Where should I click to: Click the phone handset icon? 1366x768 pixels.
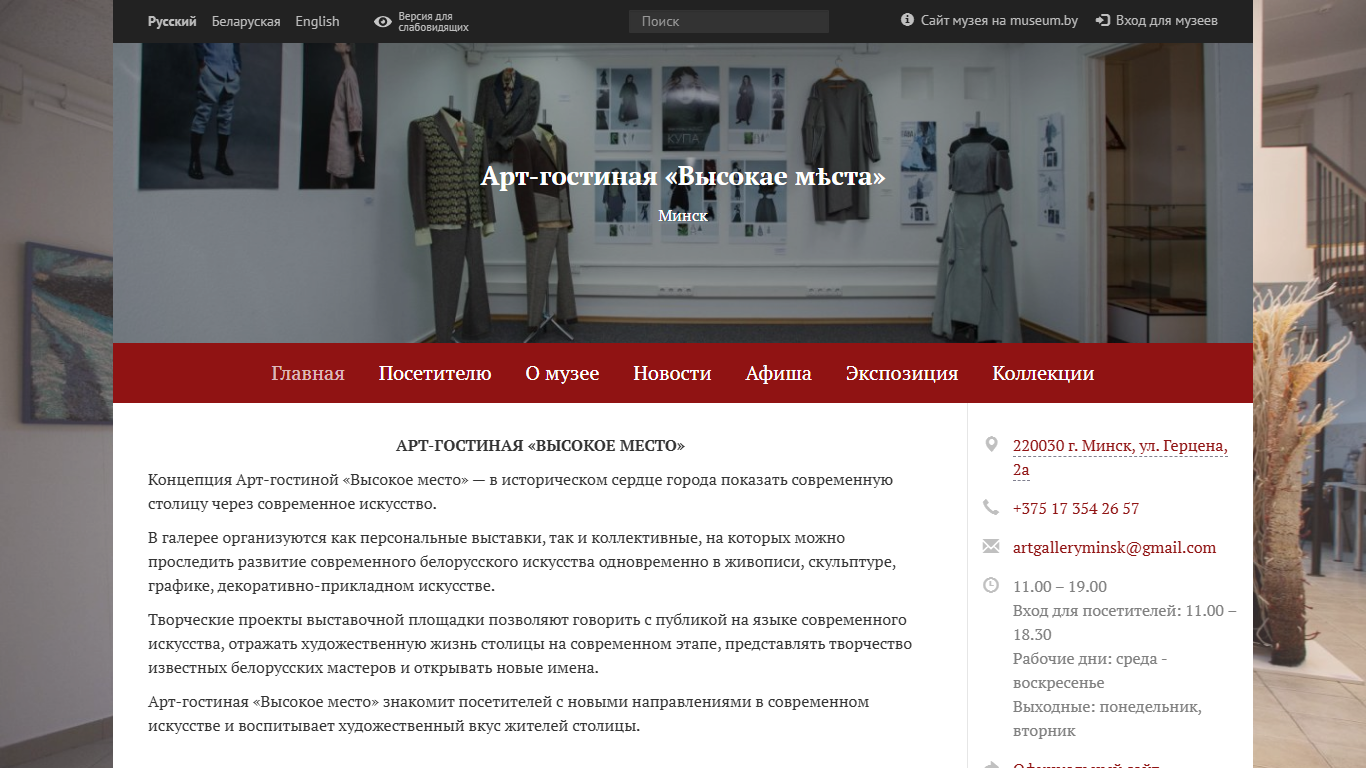coord(991,507)
